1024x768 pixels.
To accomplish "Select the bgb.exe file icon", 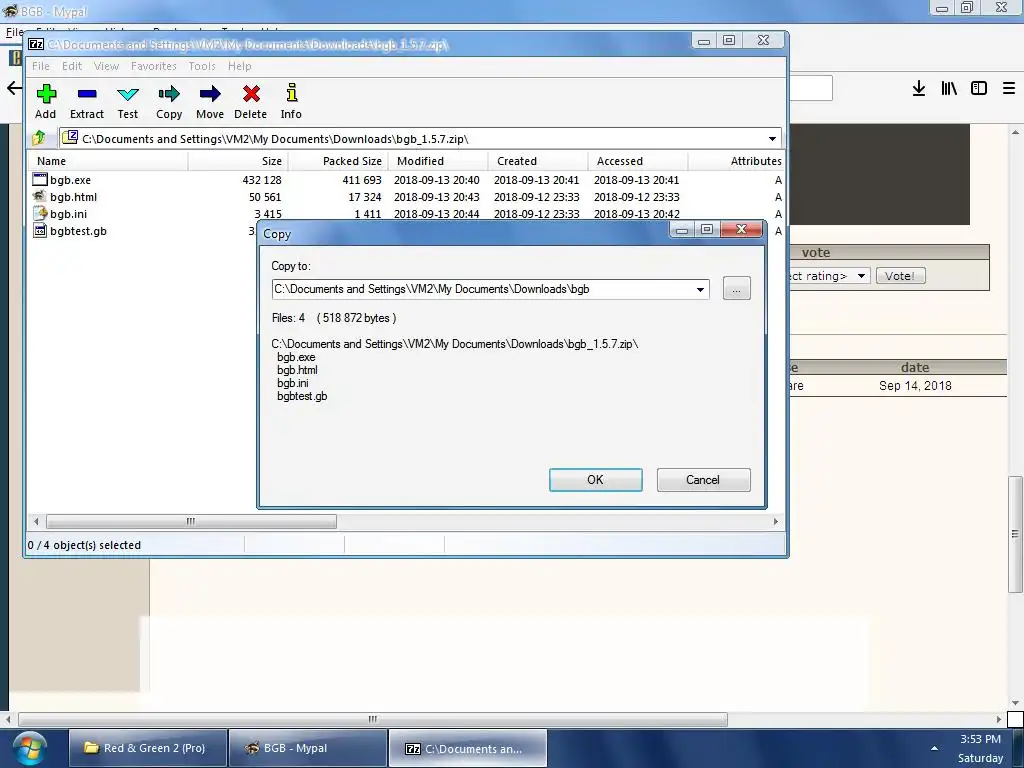I will [x=40, y=179].
